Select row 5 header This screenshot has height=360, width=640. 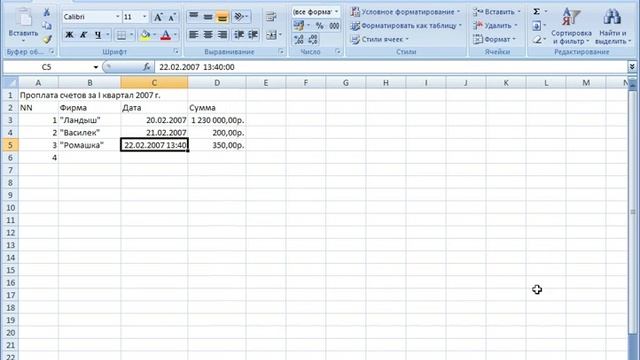tap(10, 145)
